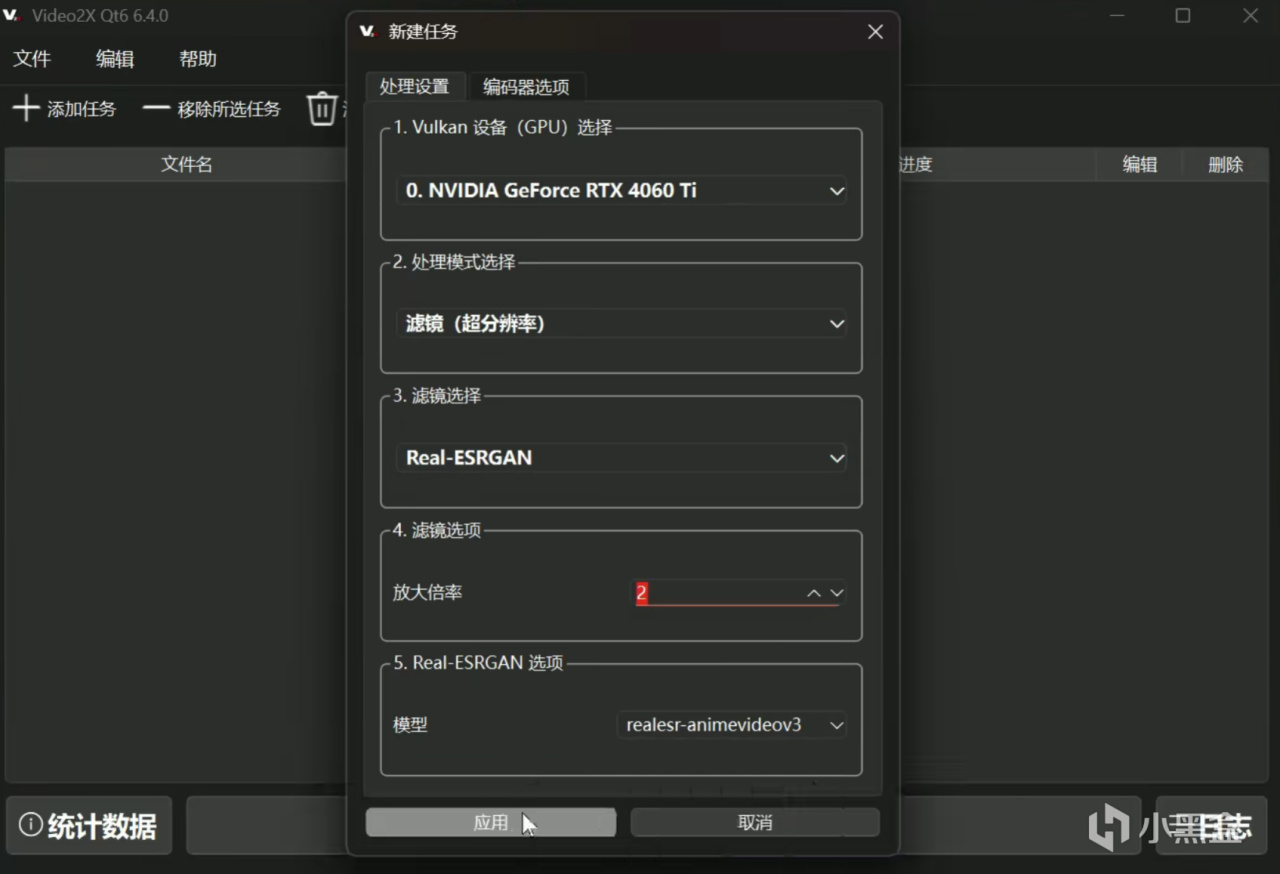Expand the Real-ESRGAN filter dropdown
1280x874 pixels.
(622, 458)
